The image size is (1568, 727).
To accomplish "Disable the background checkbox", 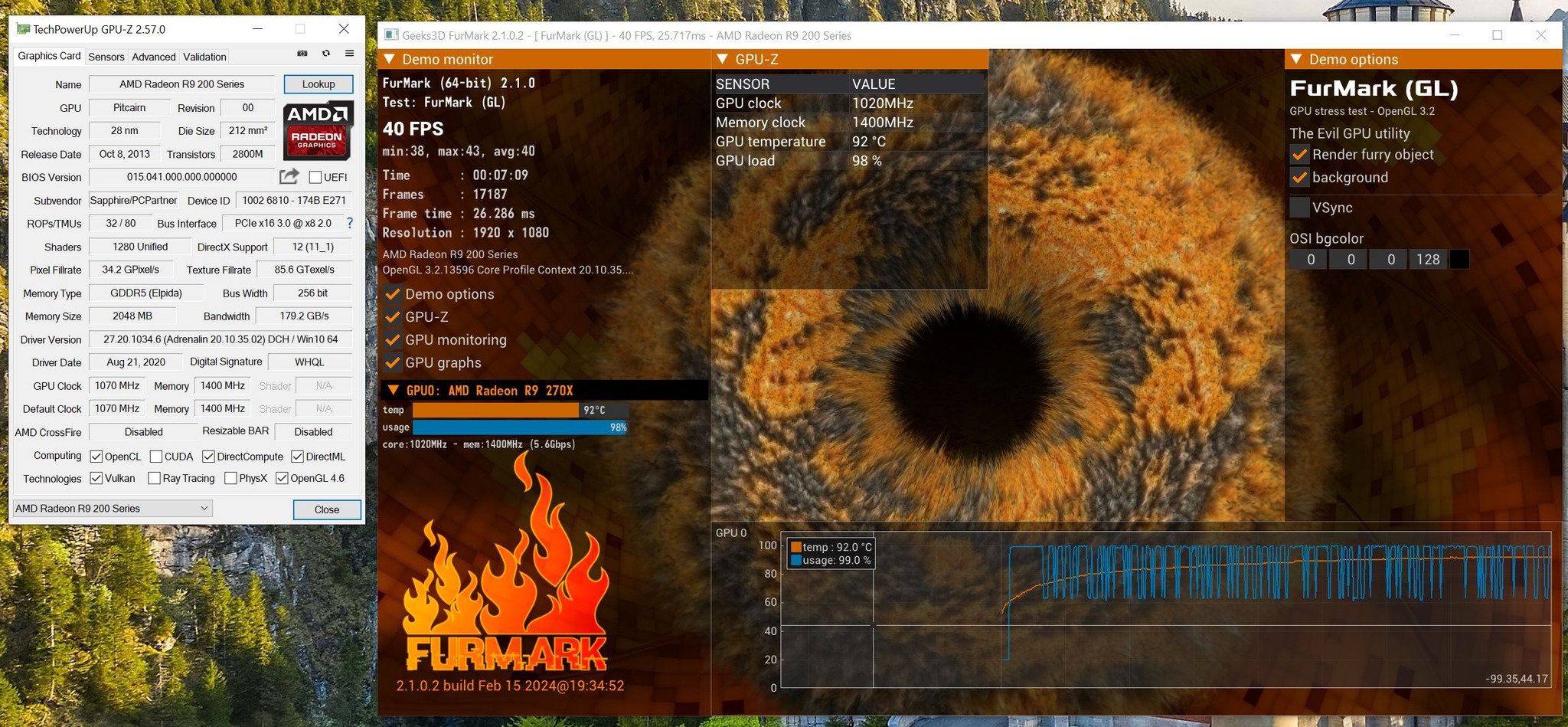I will click(x=1299, y=178).
